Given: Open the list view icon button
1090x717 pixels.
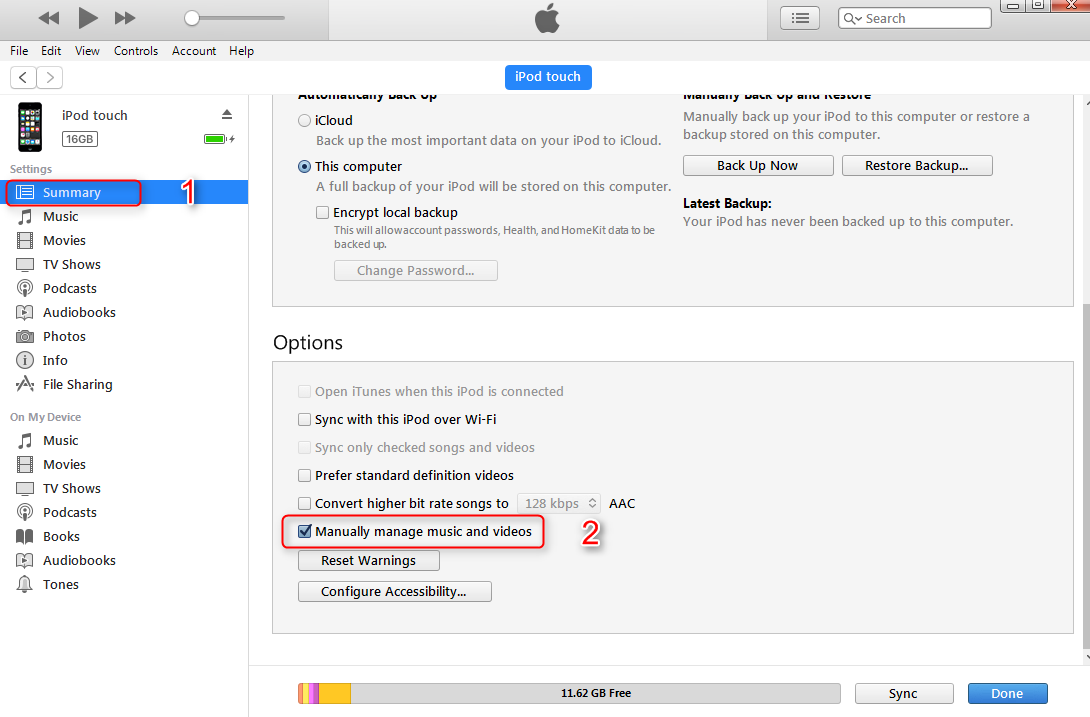Looking at the screenshot, I should tap(800, 18).
